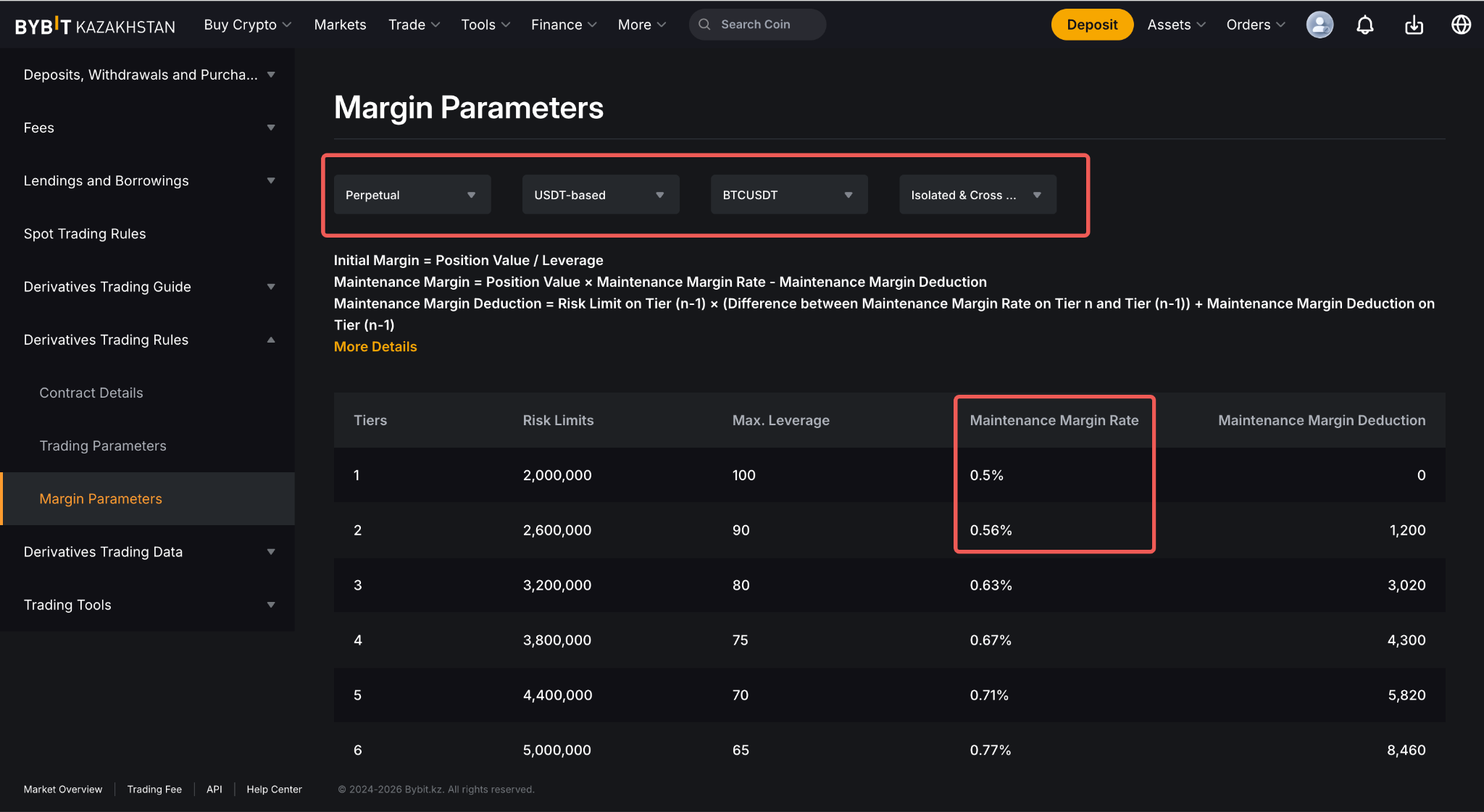Open the Perpetual contract type dropdown
This screenshot has width=1484, height=812.
pos(412,195)
